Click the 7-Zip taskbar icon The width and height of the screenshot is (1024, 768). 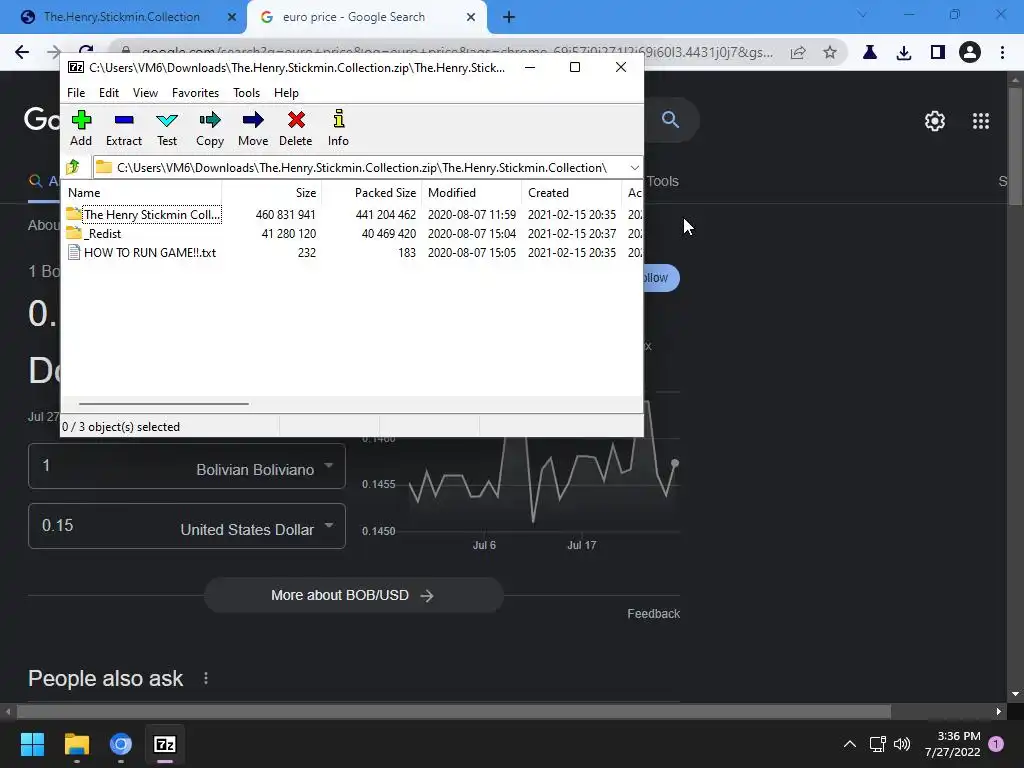tap(165, 744)
